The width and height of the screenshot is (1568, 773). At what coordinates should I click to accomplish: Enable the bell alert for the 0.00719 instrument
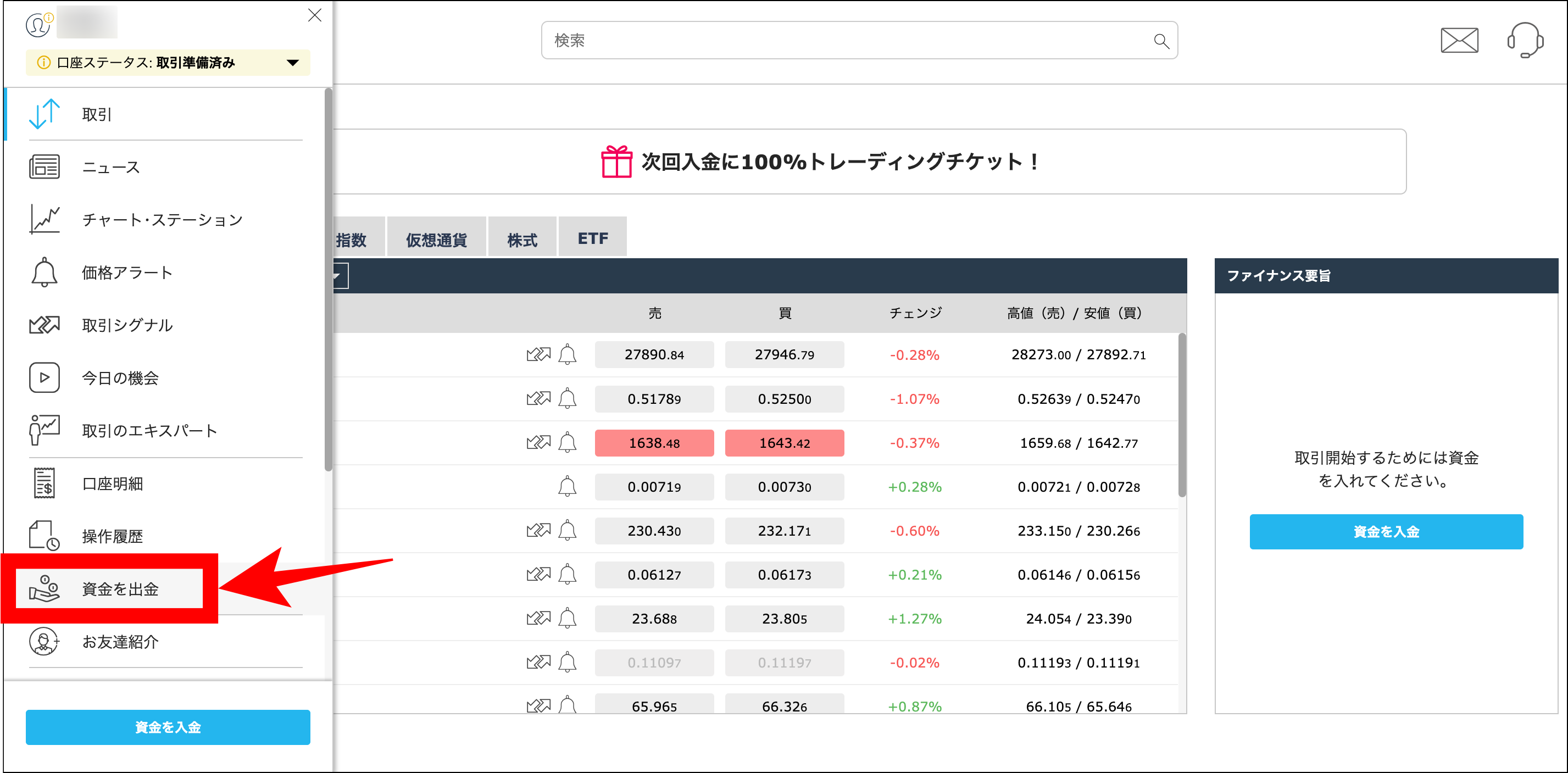[568, 486]
